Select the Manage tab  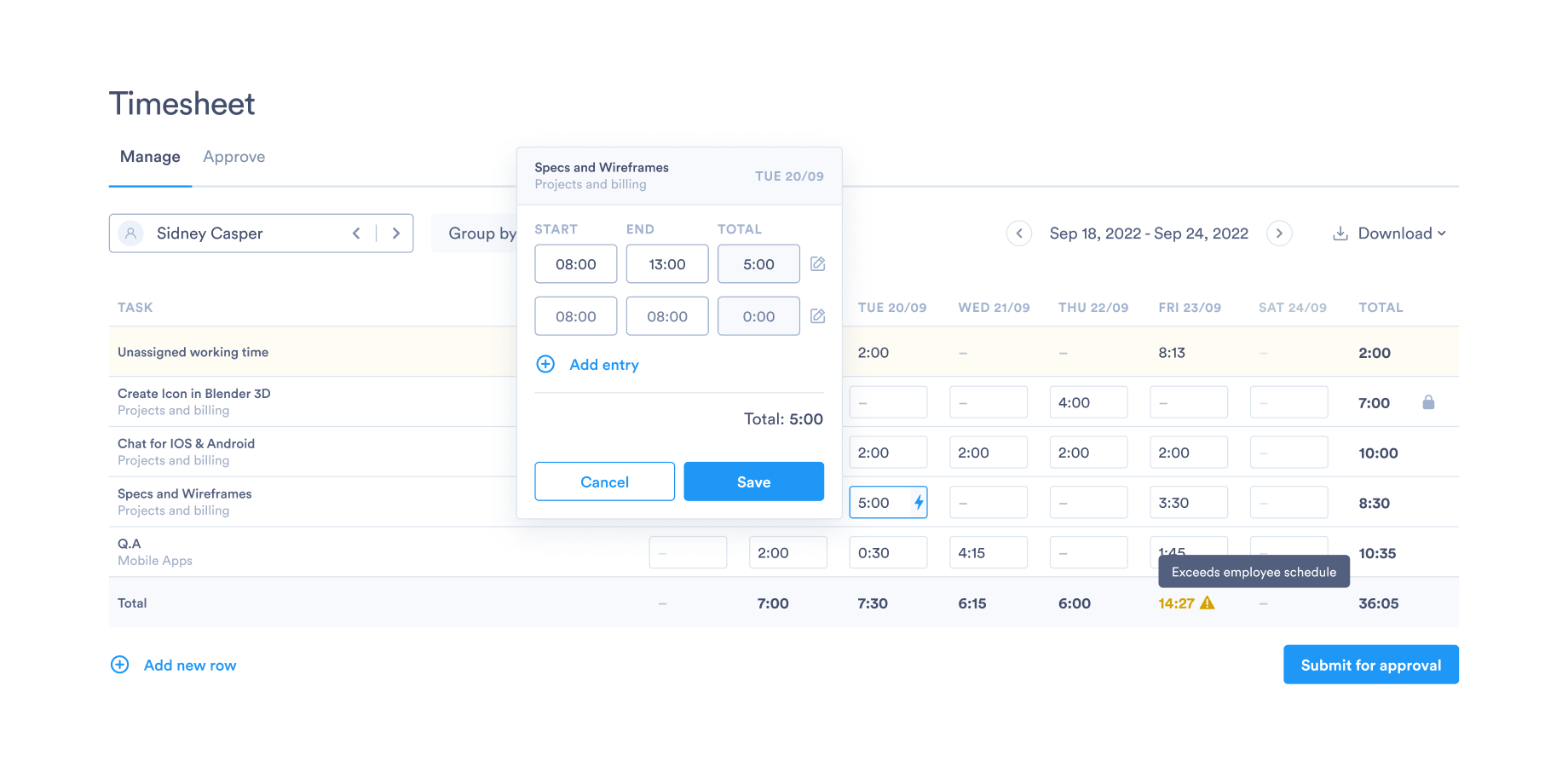click(150, 157)
